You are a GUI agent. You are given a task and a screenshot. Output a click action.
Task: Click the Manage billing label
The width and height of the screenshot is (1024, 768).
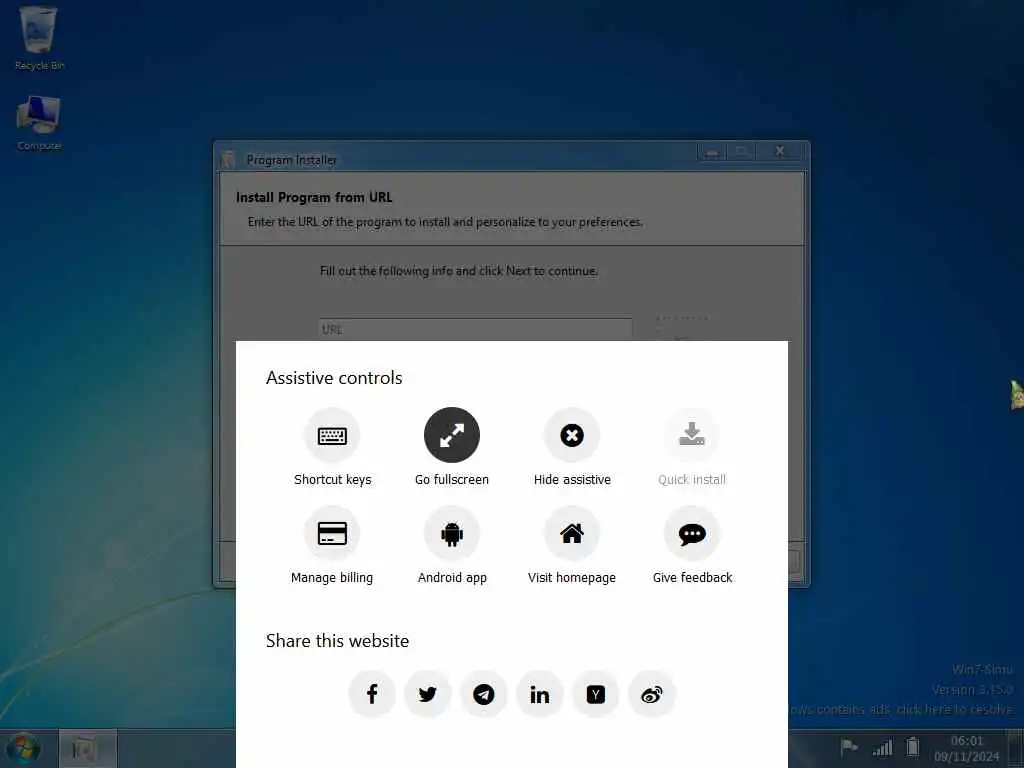click(x=332, y=578)
